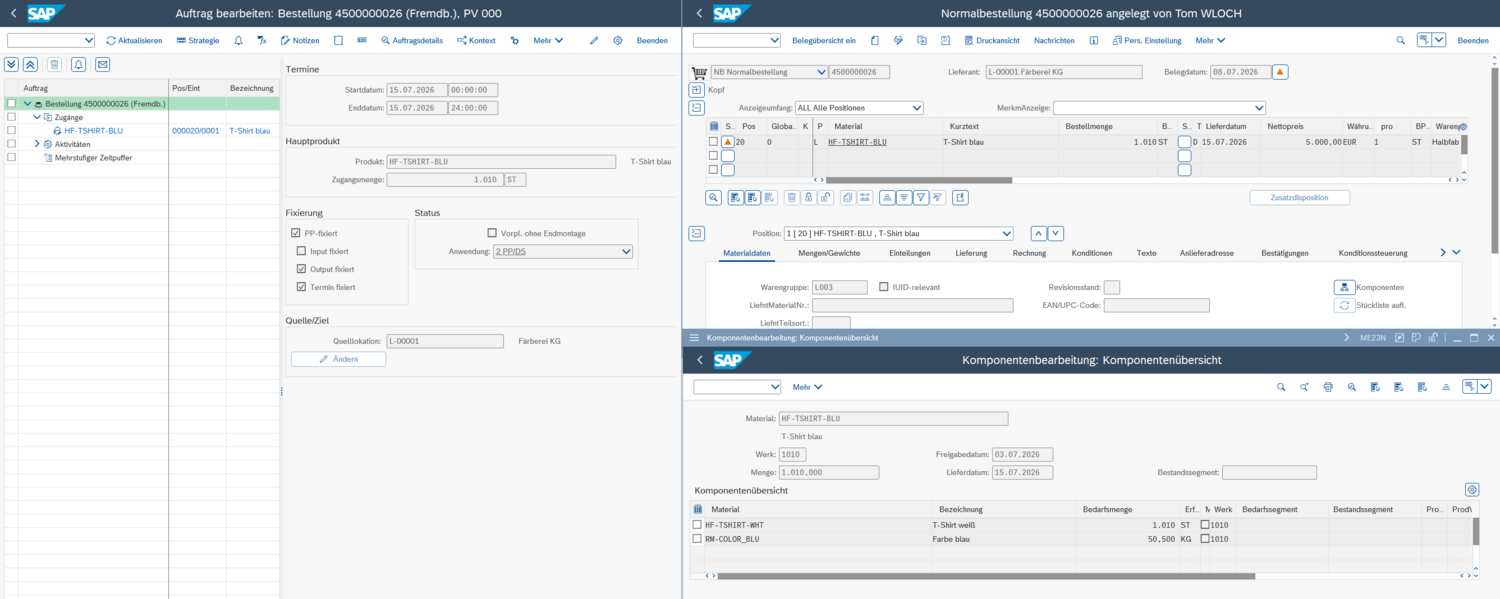
Task: Open the Position 1 [20] HF-TSHIRT-BLU dropdown
Action: pos(898,233)
